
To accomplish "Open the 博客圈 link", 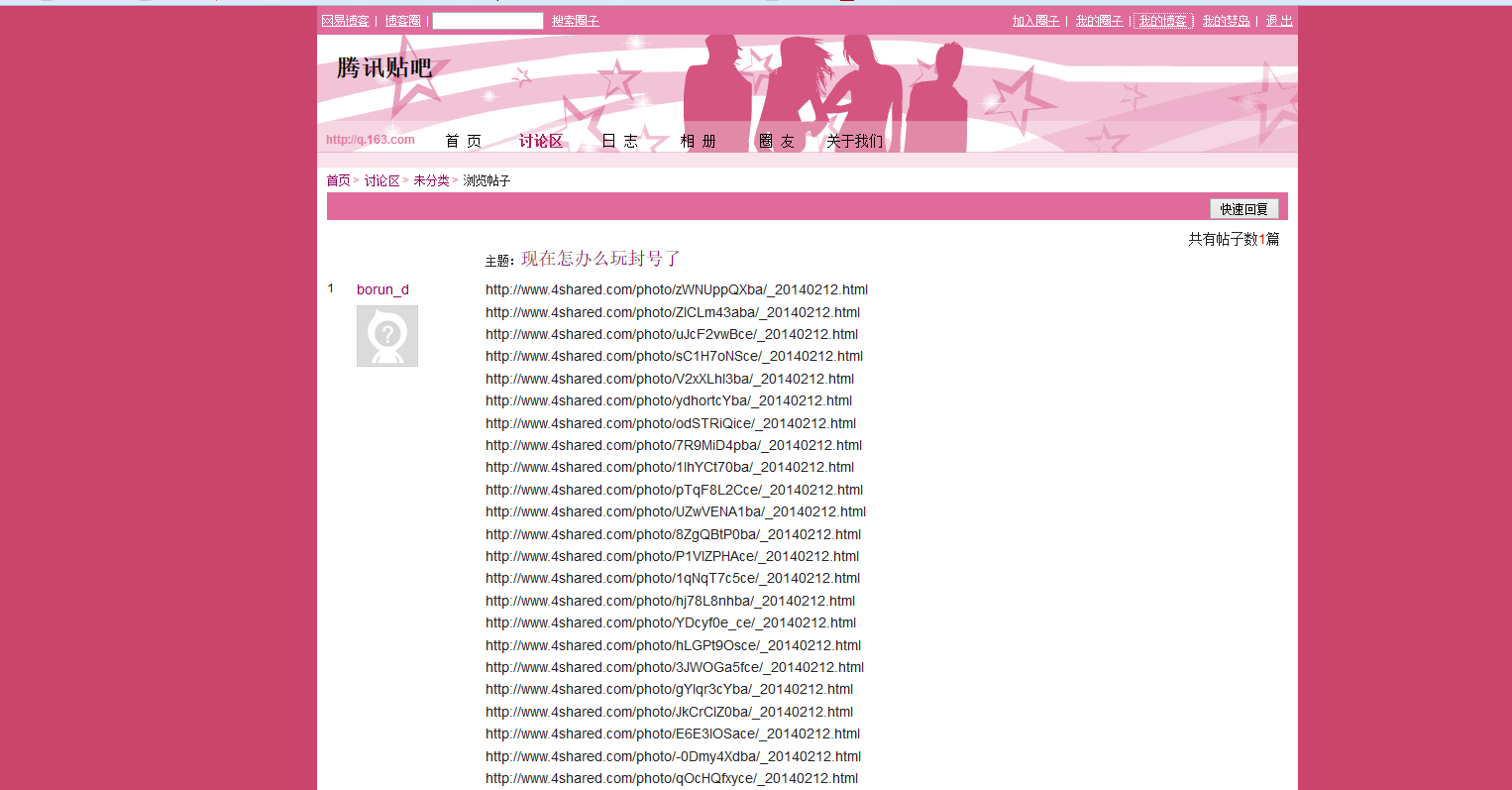I will [401, 20].
